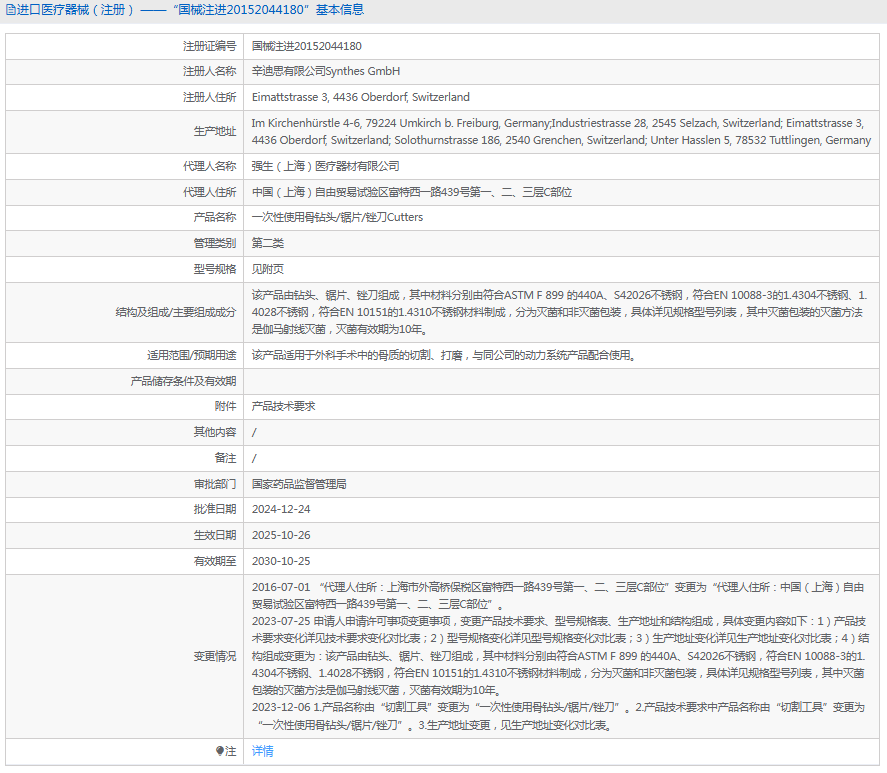The image size is (887, 773).
Task: Click the 生效日期 label
Action: [x=214, y=535]
